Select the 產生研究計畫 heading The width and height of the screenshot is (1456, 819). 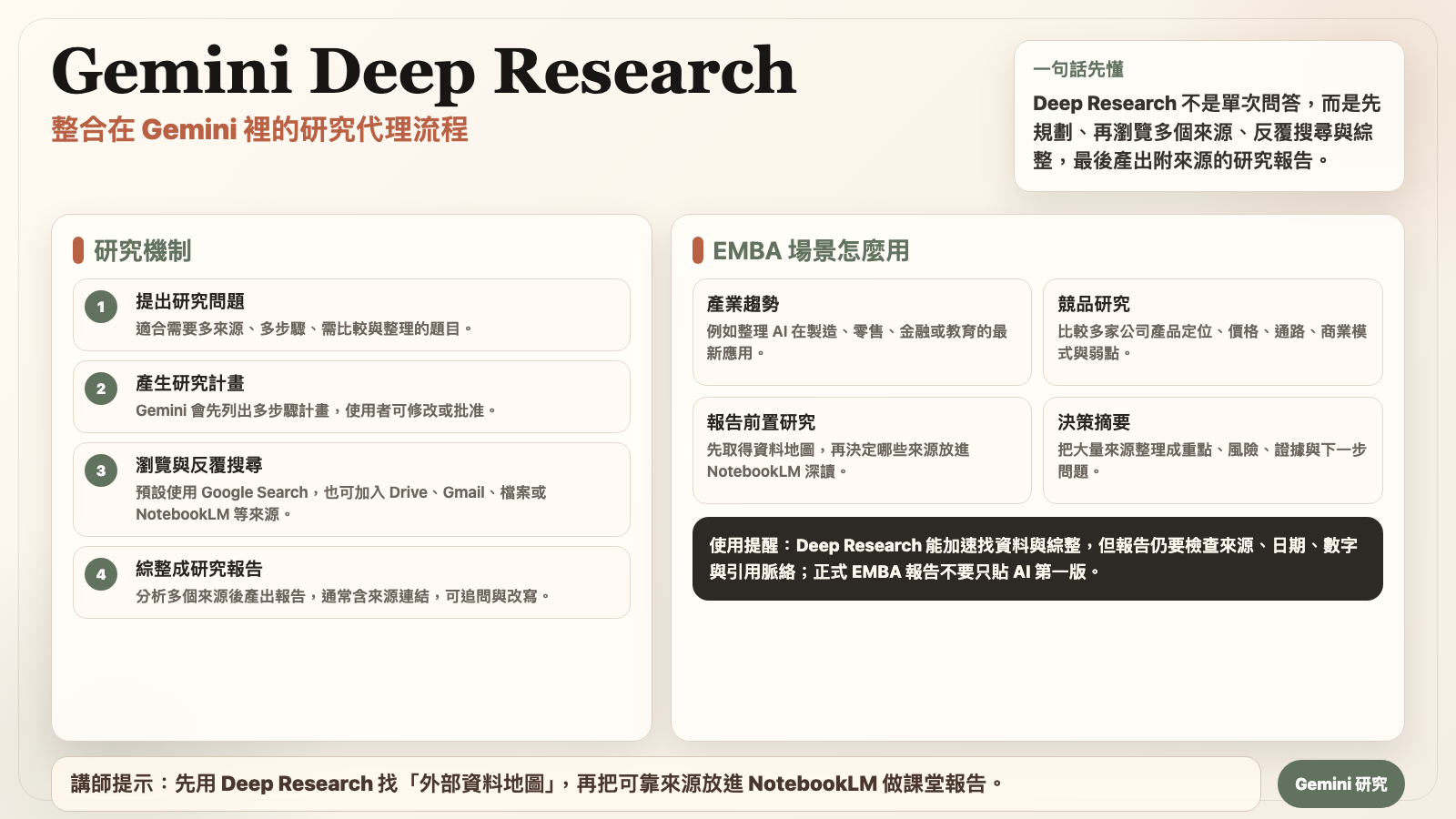(190, 383)
